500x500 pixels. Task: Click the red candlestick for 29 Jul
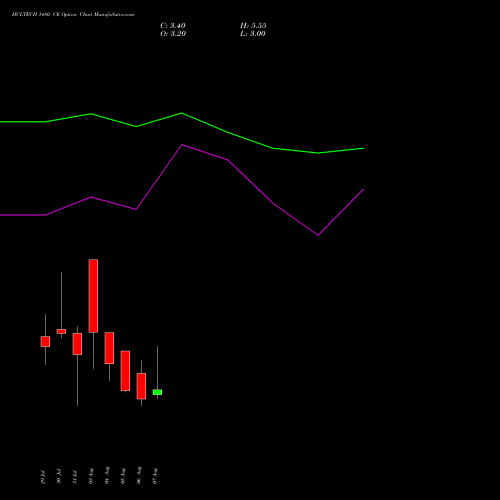45,341
